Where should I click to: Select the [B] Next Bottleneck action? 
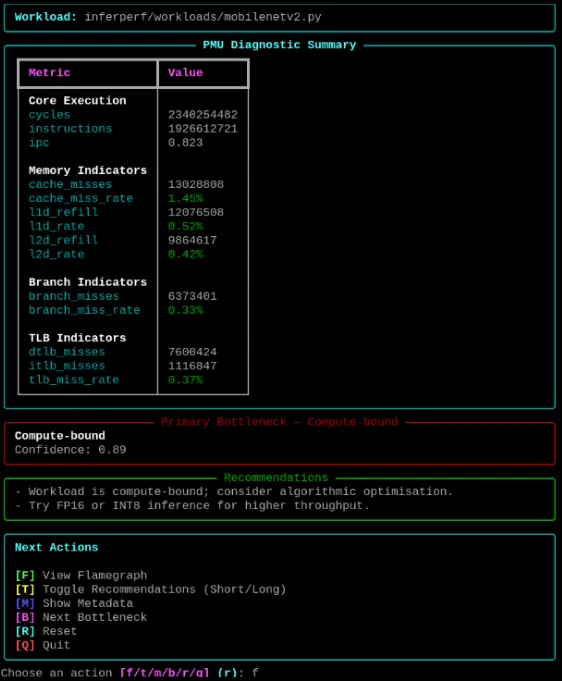click(81, 617)
